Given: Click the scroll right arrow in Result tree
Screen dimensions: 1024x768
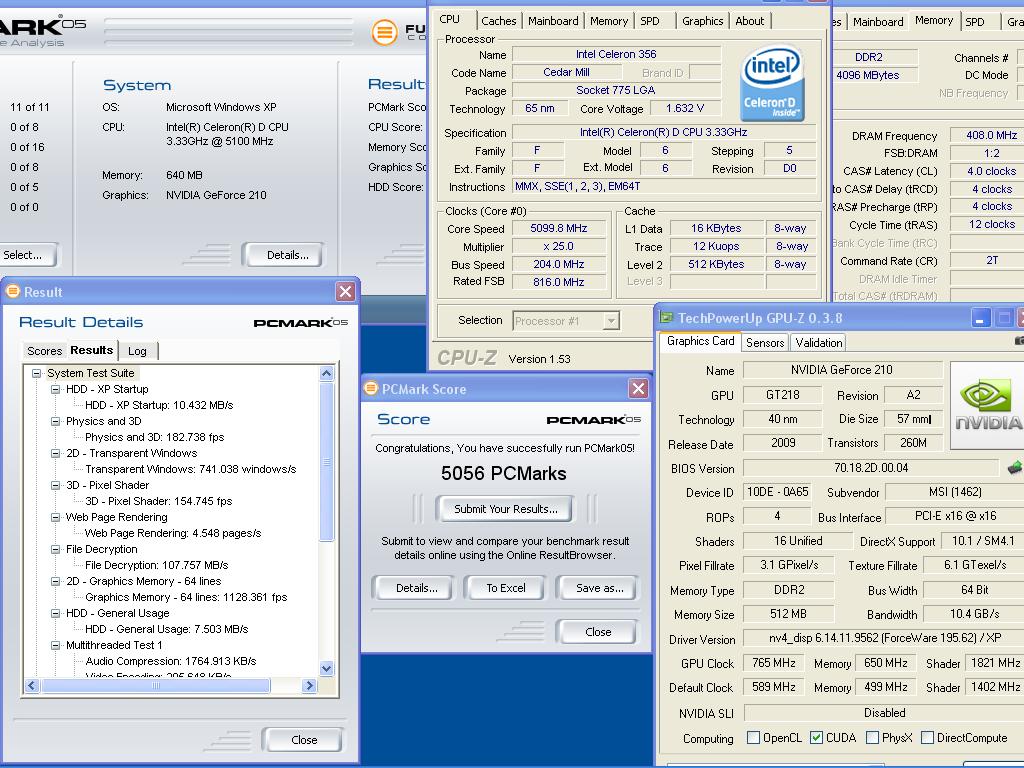Looking at the screenshot, I should 310,685.
